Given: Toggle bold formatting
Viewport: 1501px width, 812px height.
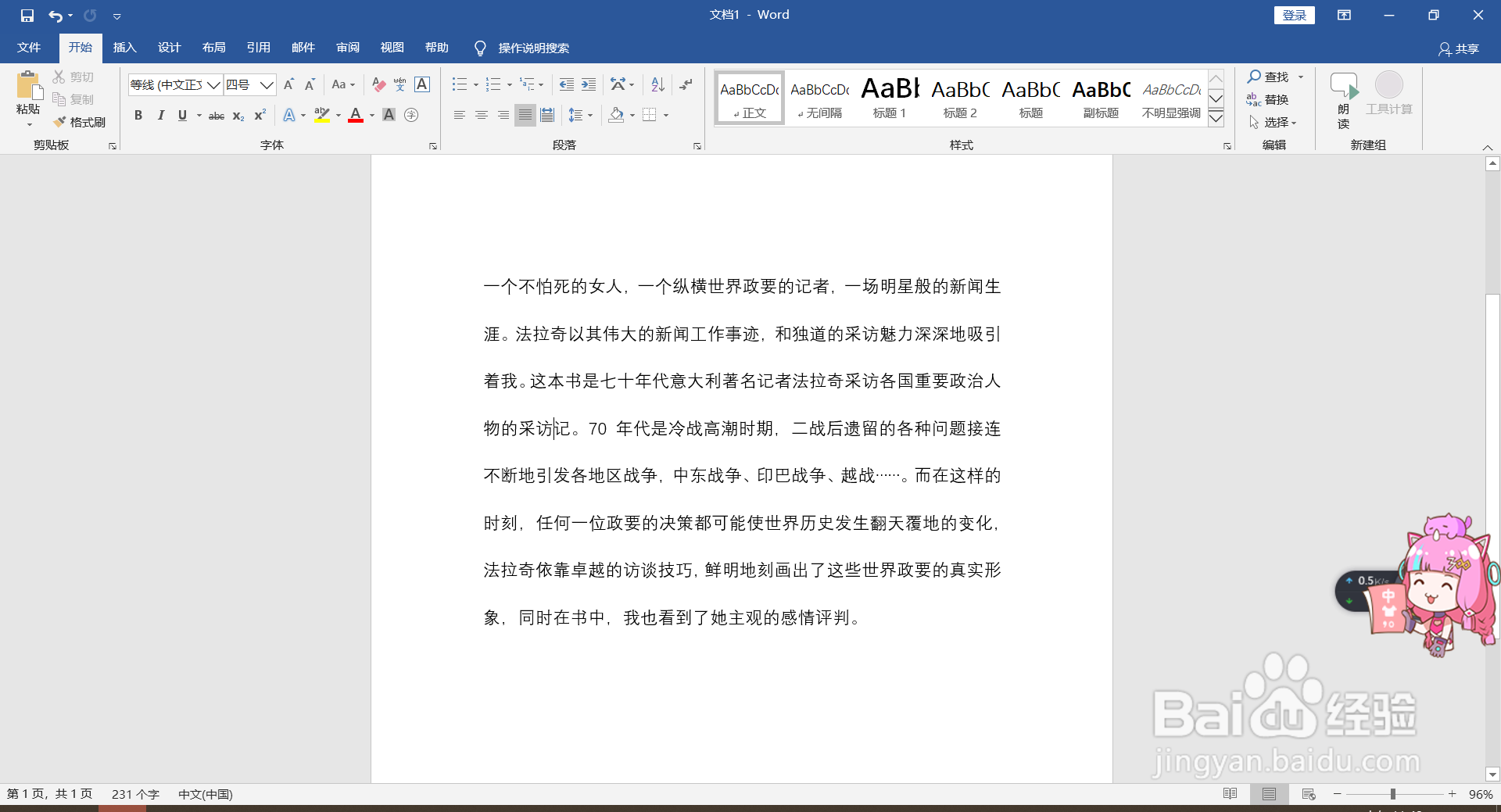Looking at the screenshot, I should (138, 115).
